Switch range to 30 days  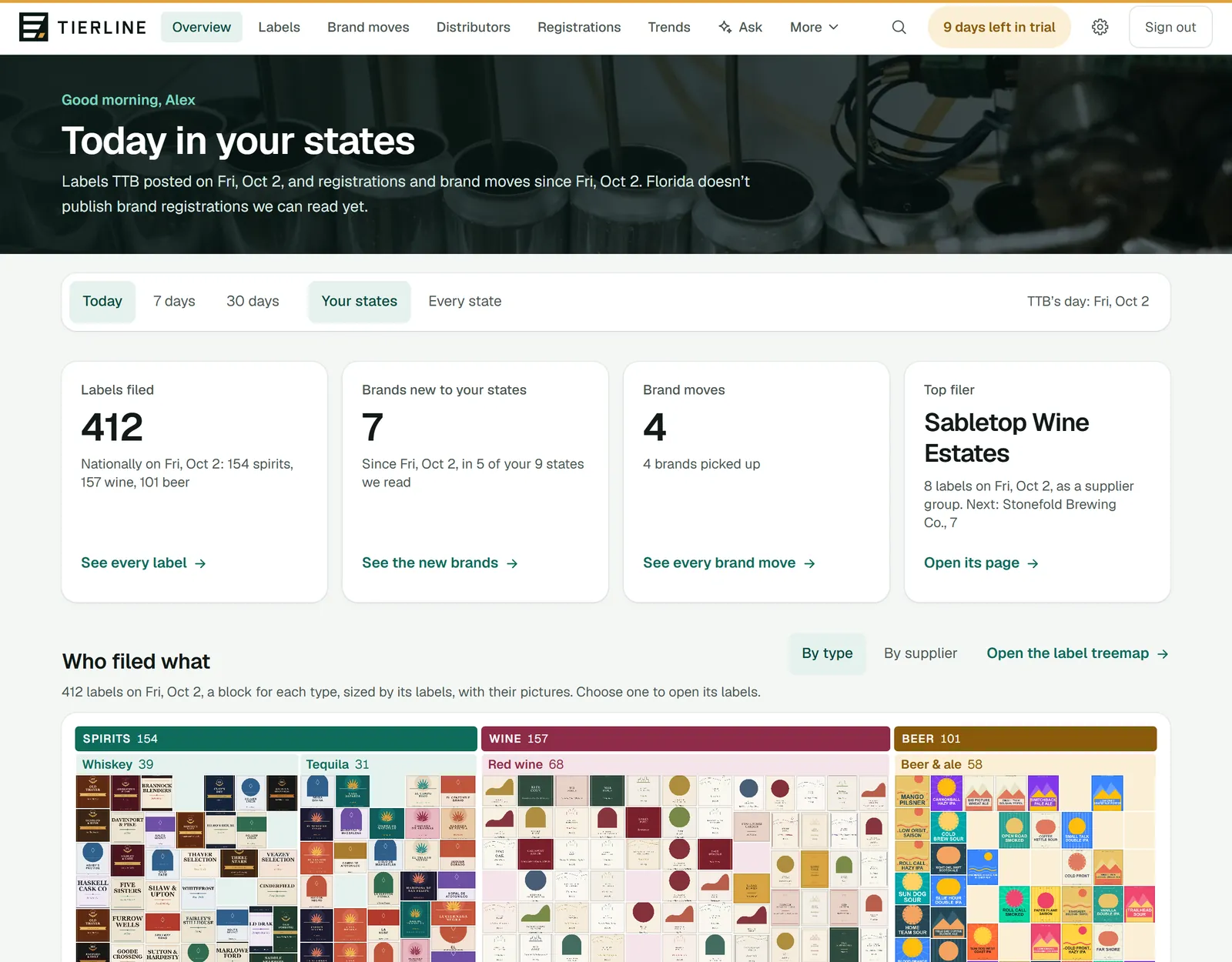coord(253,301)
